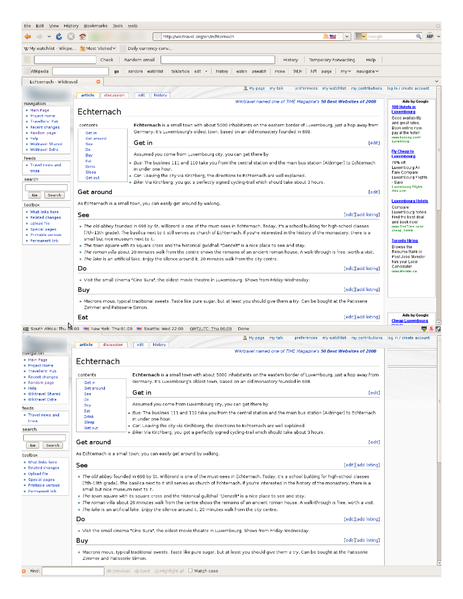This screenshot has width=463, height=599.
Task: Click the Temporary Forwarding button
Action: coord(332,60)
